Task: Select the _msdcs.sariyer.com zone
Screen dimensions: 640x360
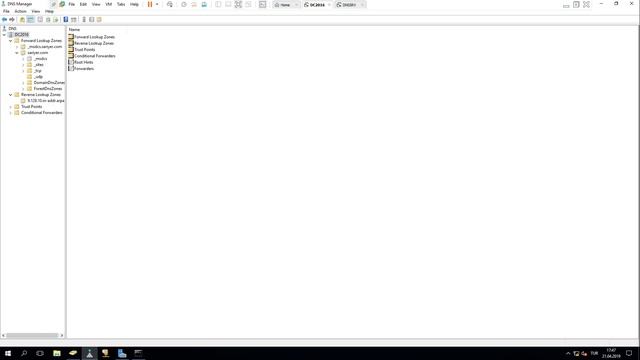Action: tap(45, 47)
